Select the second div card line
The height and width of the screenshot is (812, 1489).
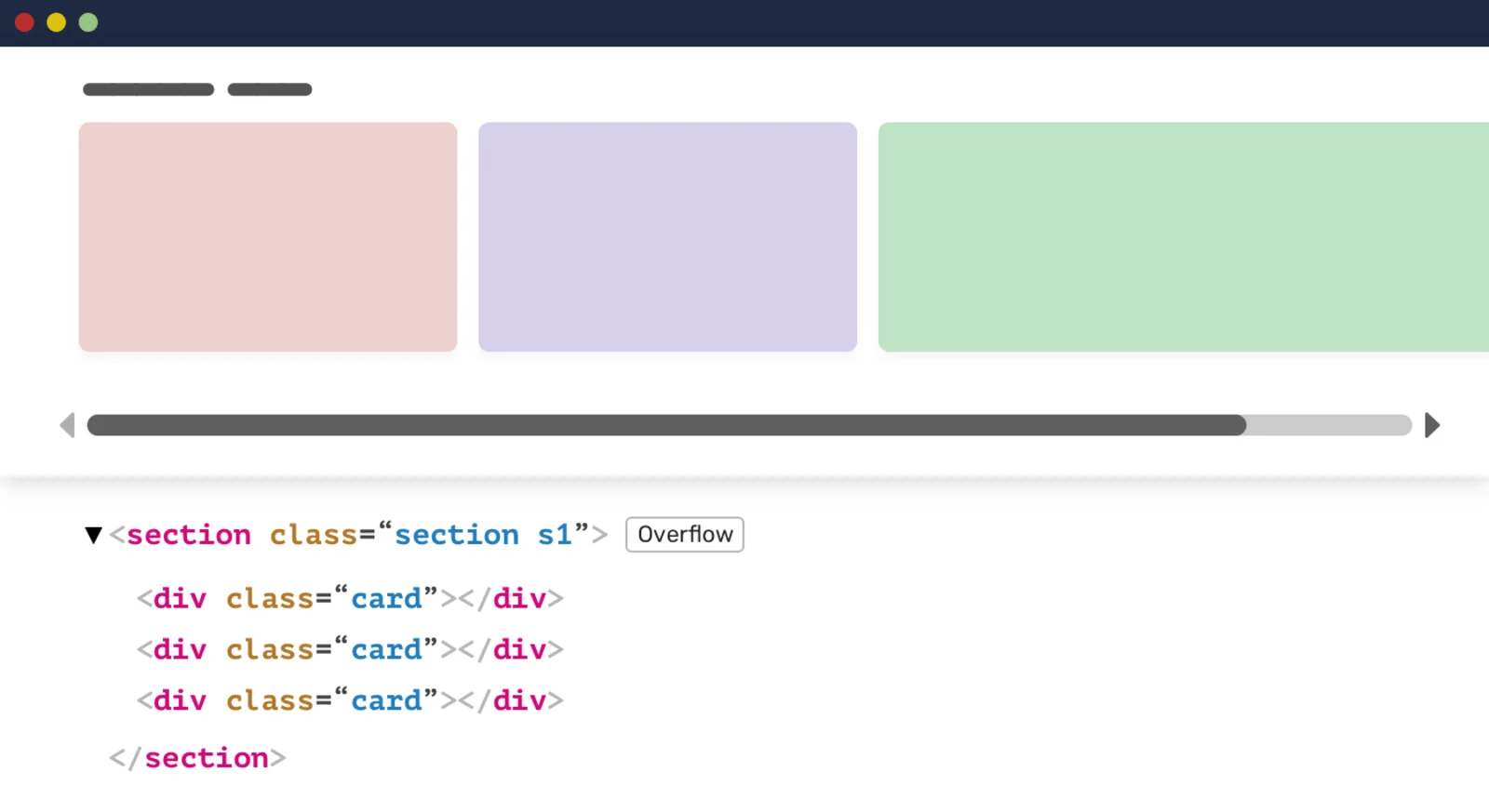[x=350, y=649]
